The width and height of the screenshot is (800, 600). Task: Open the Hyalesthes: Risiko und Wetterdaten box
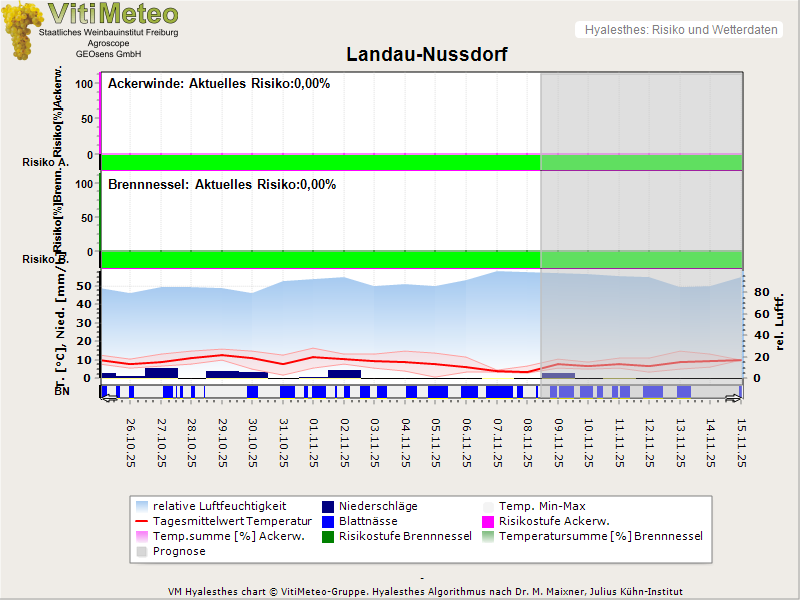pyautogui.click(x=679, y=30)
